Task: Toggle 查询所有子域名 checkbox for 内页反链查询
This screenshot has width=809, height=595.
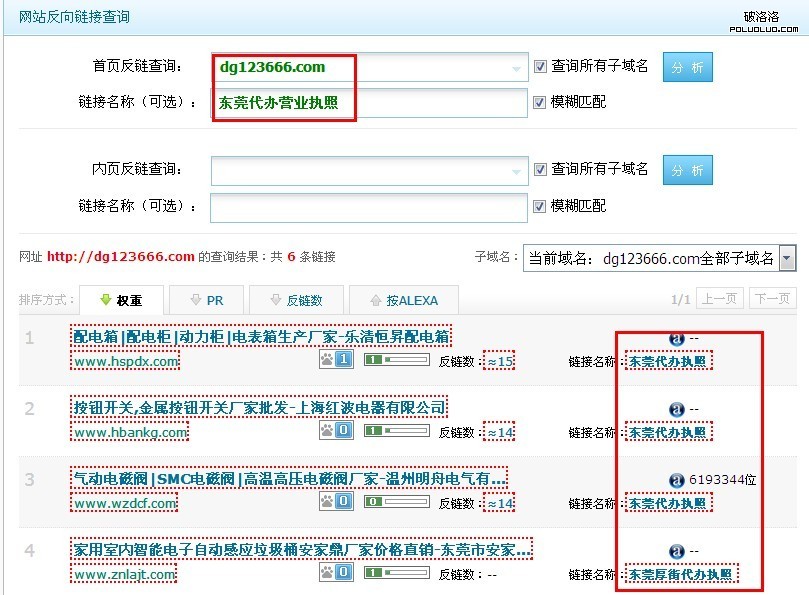Action: (x=541, y=169)
